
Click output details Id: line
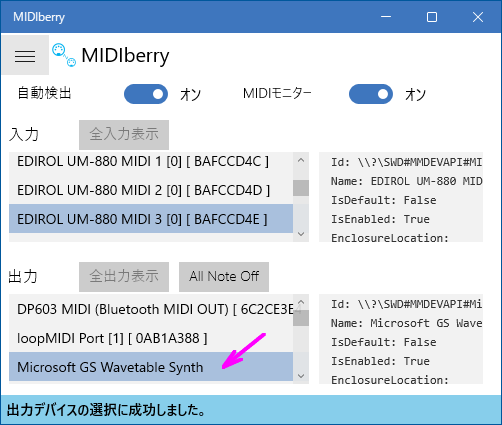(x=406, y=304)
